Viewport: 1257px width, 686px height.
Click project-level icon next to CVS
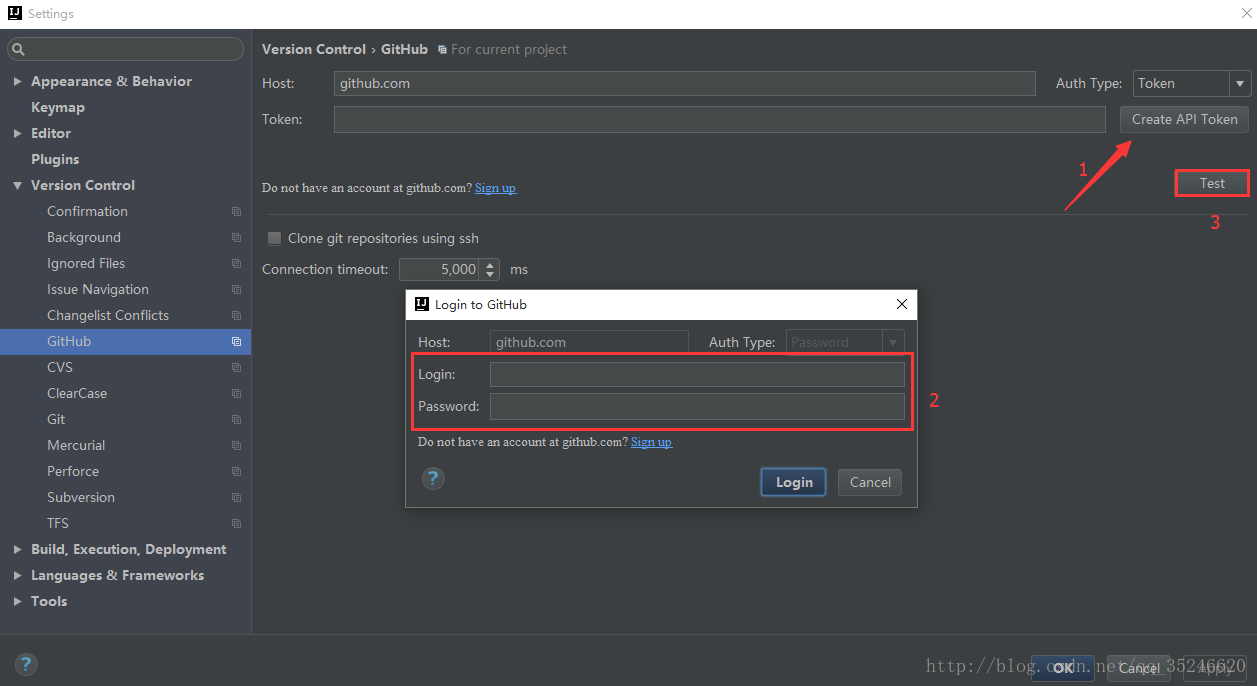[236, 368]
